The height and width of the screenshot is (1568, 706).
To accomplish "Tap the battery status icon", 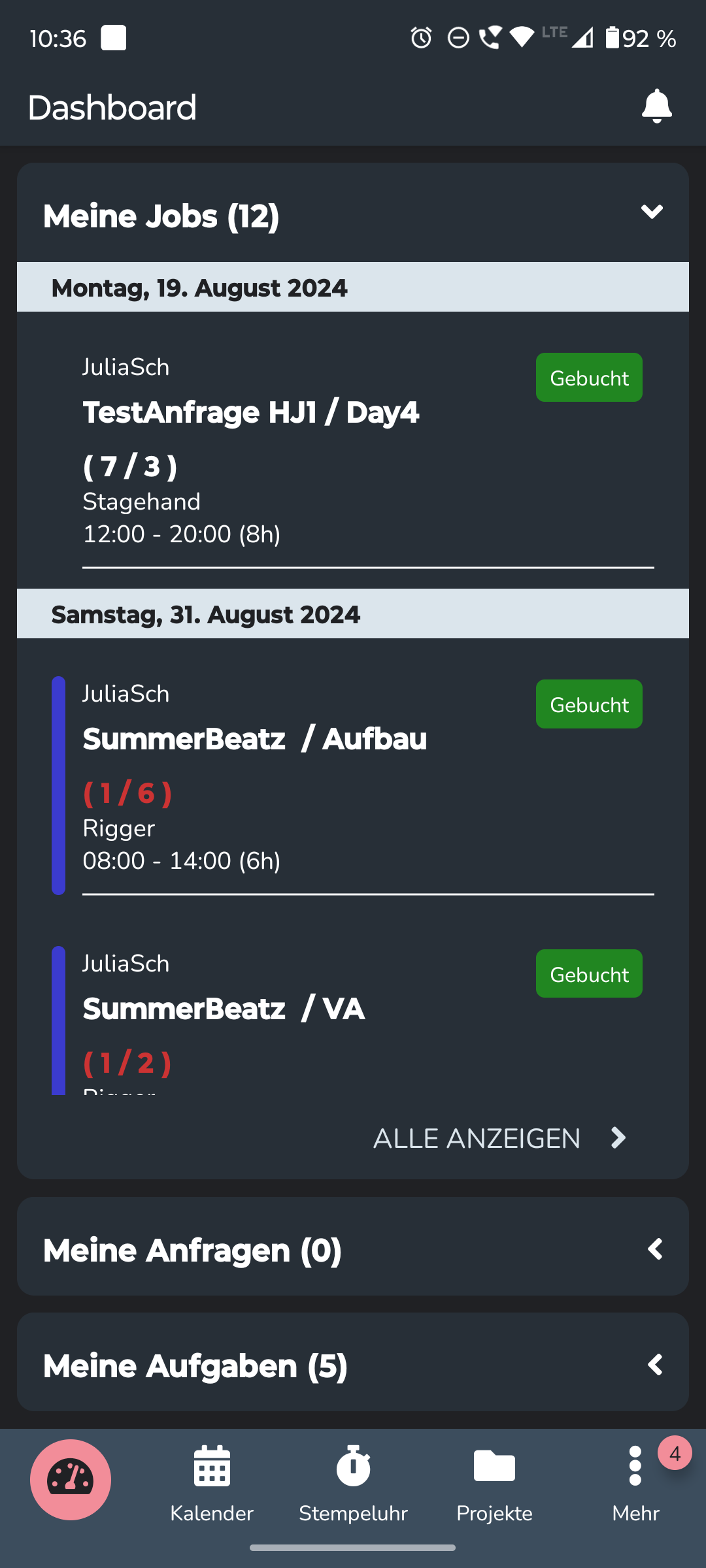I will (612, 38).
